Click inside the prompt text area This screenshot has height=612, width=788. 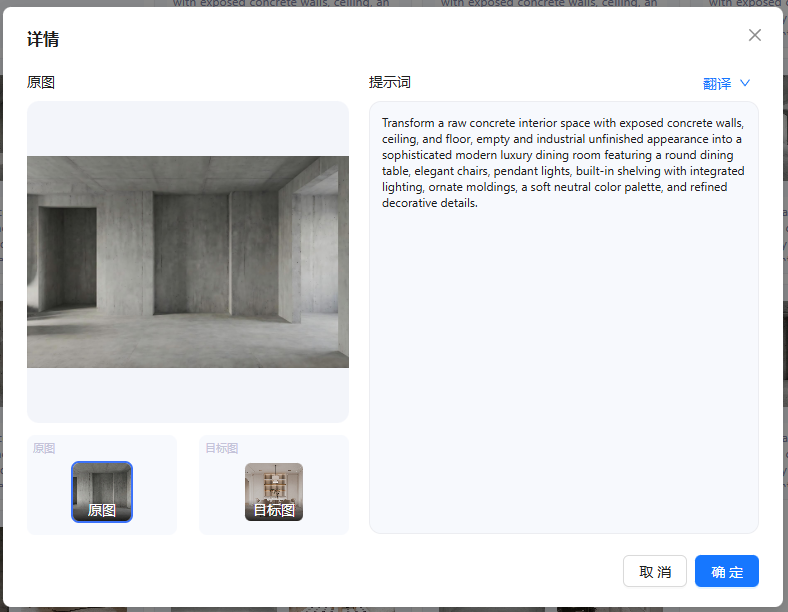click(x=564, y=318)
